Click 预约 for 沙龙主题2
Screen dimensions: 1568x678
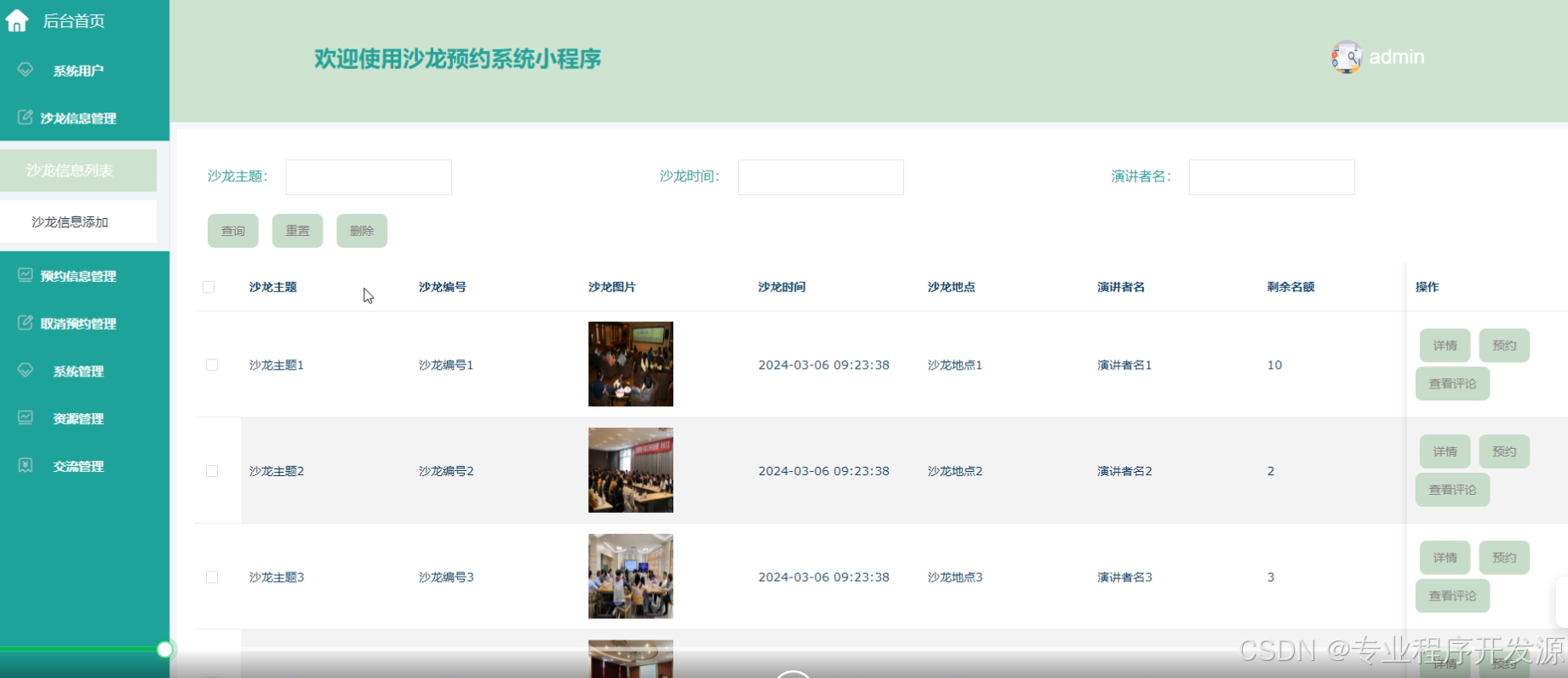(x=1504, y=451)
